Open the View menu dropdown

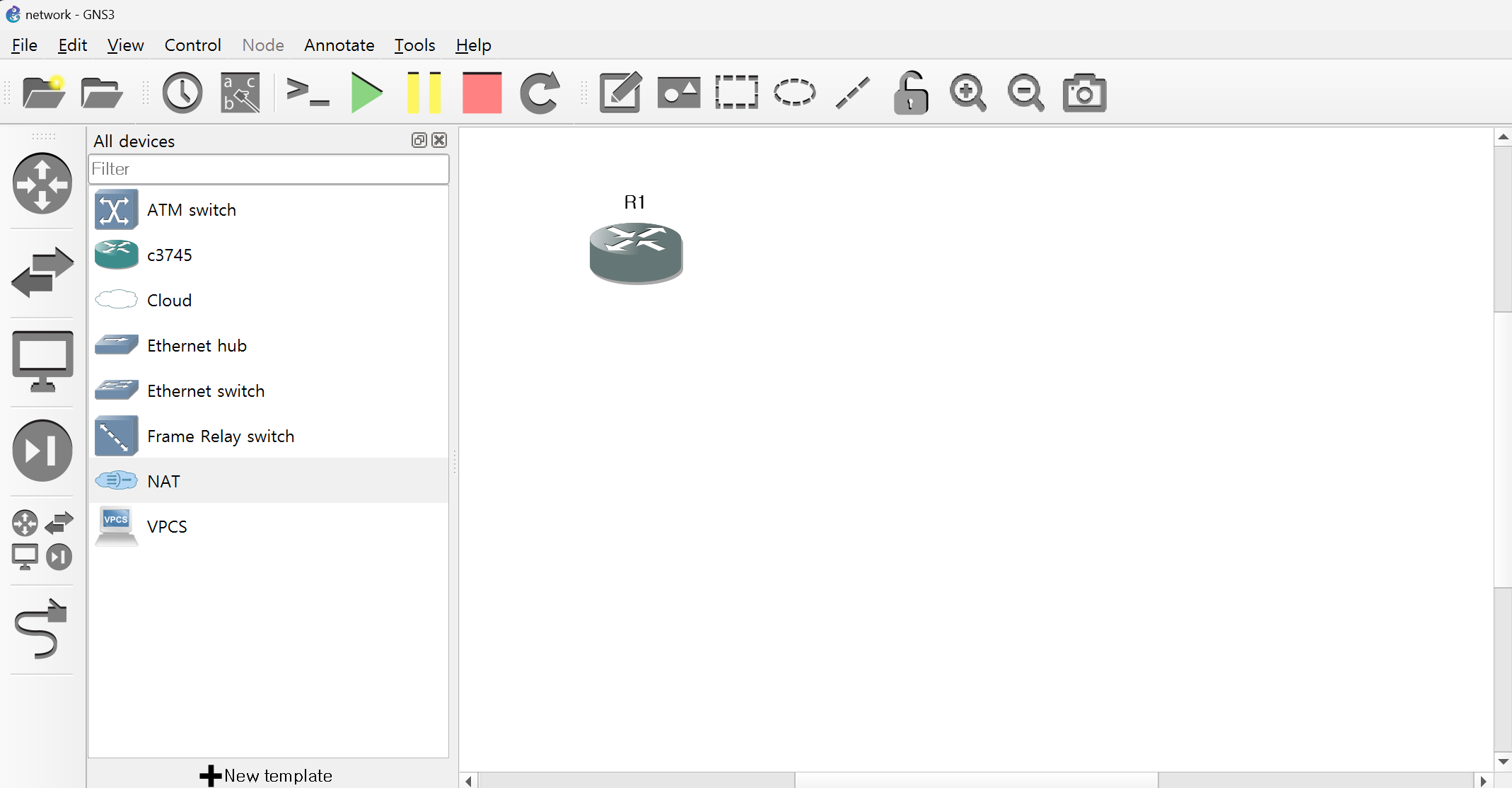click(125, 45)
